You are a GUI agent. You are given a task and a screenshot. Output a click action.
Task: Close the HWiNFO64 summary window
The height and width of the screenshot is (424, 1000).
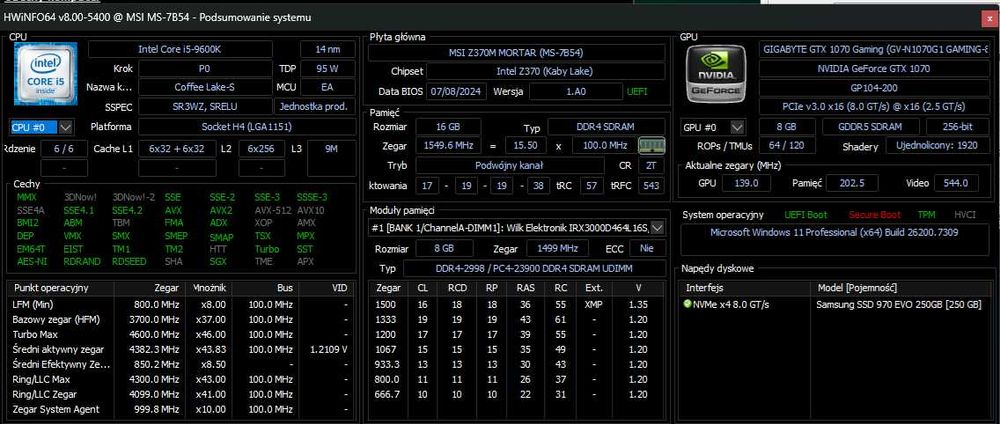(990, 19)
